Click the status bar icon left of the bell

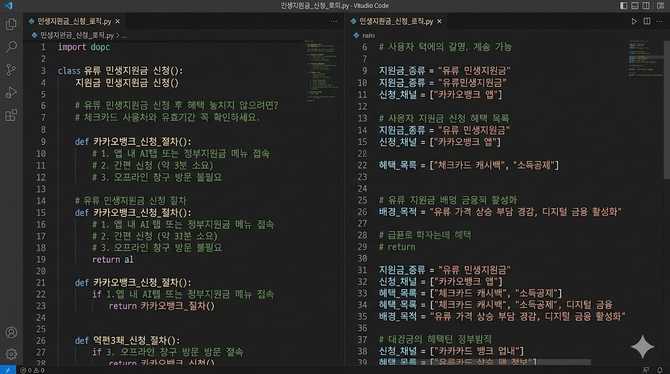[646, 370]
